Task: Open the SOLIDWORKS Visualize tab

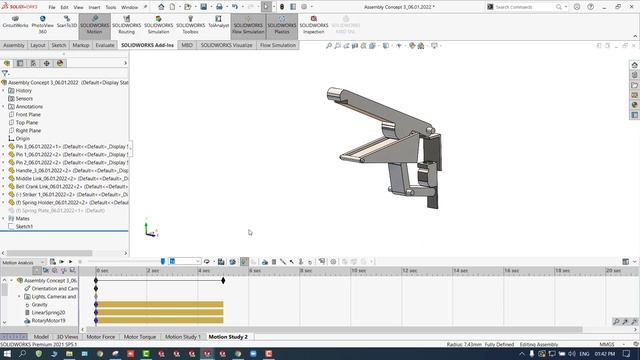Action: click(x=226, y=45)
